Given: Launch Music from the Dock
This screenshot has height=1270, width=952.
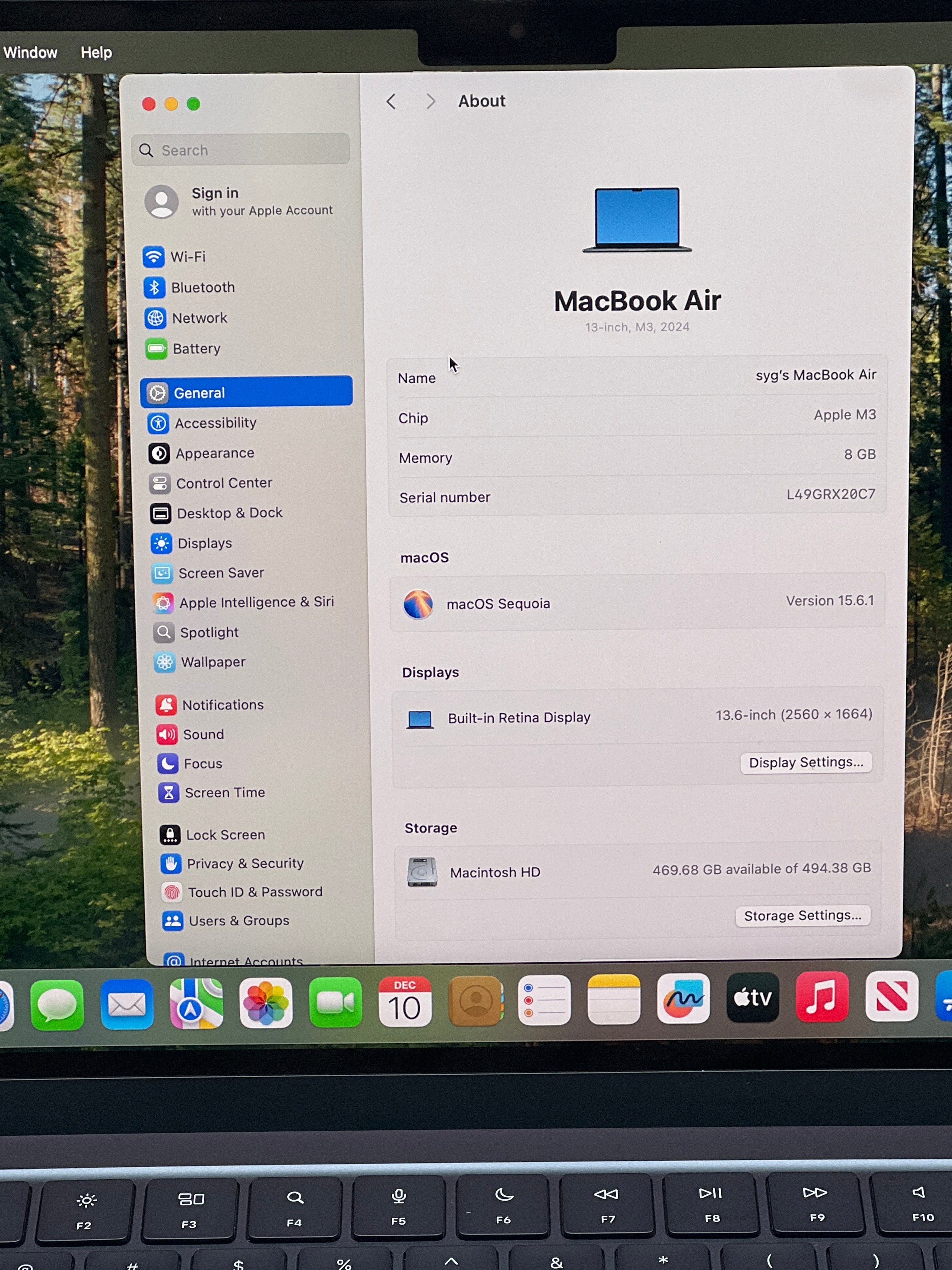Looking at the screenshot, I should click(822, 997).
